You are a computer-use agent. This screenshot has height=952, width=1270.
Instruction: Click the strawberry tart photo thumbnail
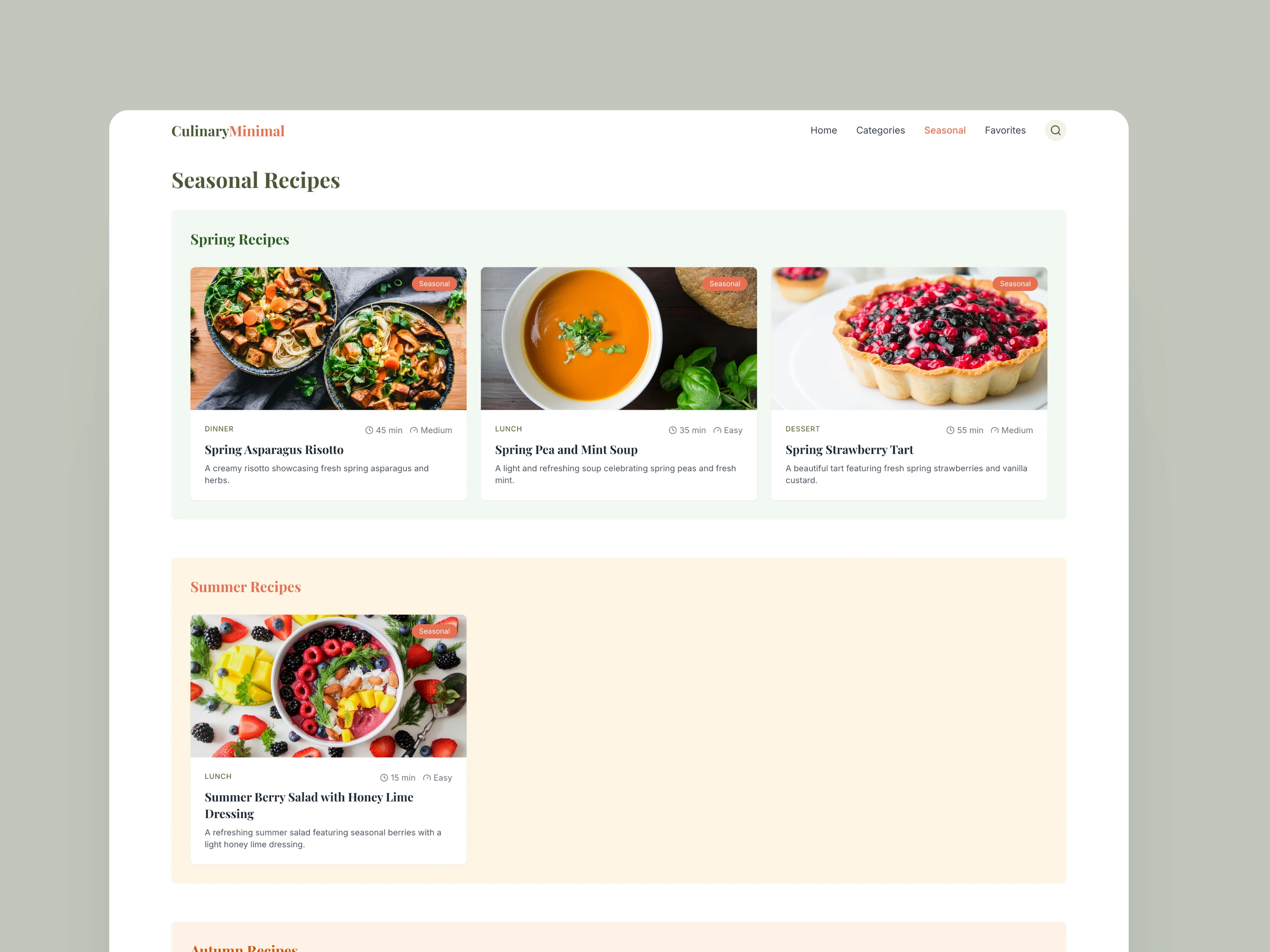tap(909, 338)
